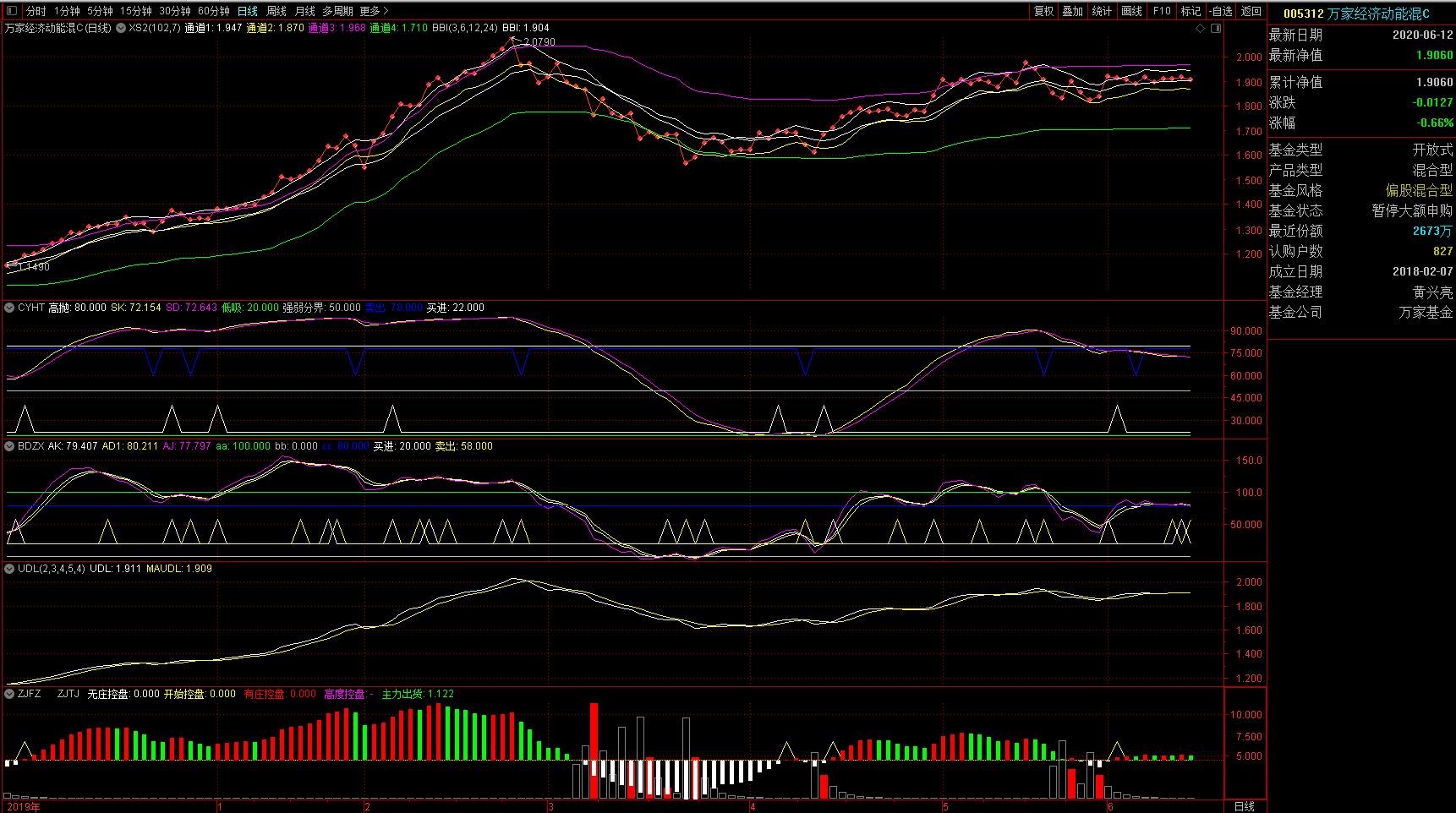Click the 万家经济动能混C(日线) chart title
Viewport: 1456px width, 813px height.
tap(58, 28)
